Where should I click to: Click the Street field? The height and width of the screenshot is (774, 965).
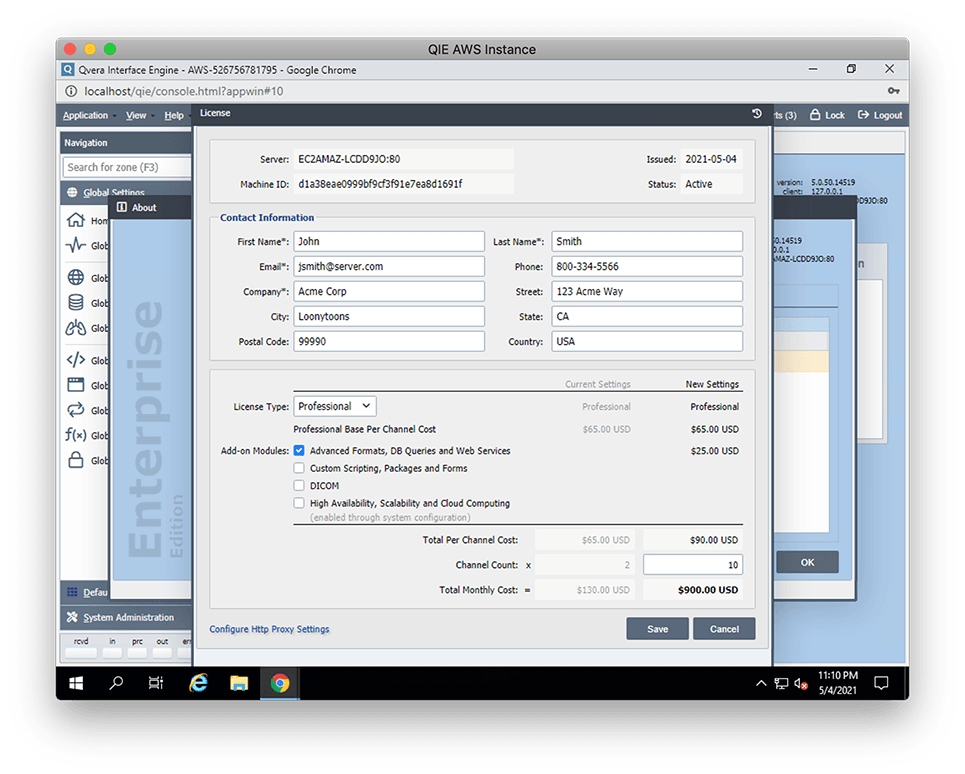click(647, 291)
